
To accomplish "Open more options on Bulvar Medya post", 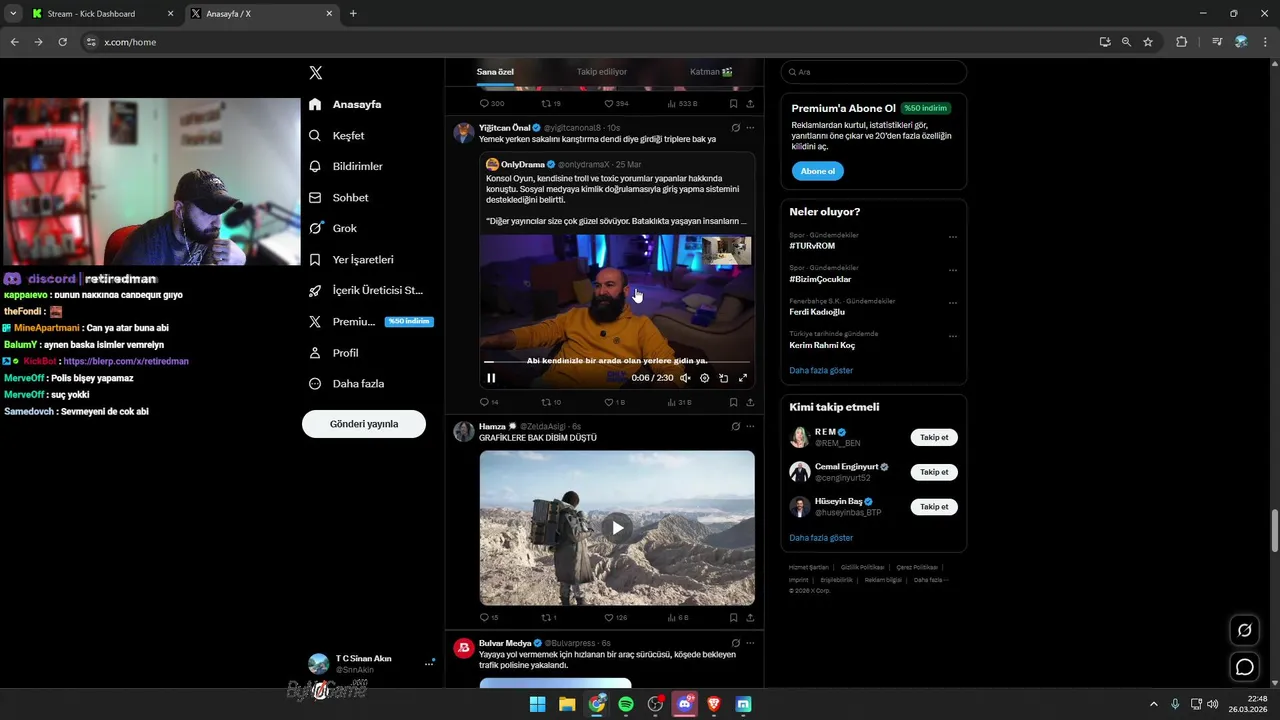I will (750, 643).
